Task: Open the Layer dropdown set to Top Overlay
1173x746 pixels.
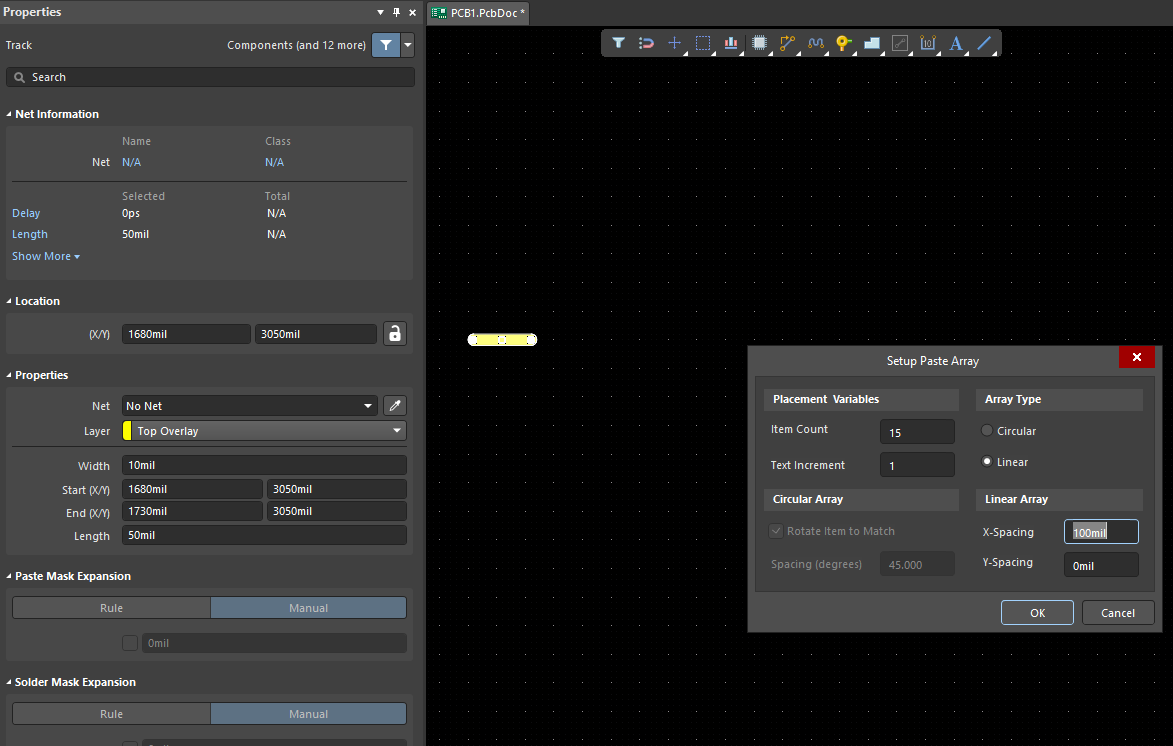Action: (x=264, y=431)
